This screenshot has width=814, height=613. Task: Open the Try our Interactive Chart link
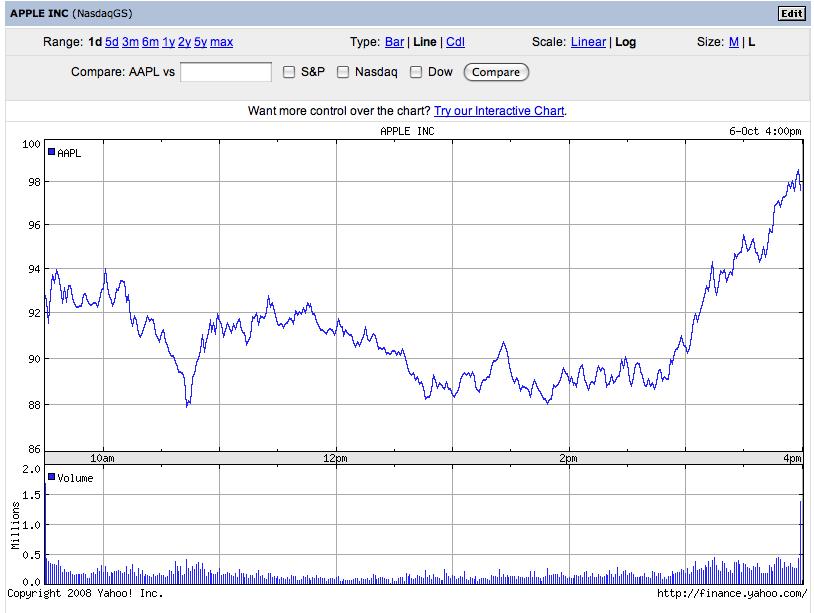pyautogui.click(x=499, y=111)
